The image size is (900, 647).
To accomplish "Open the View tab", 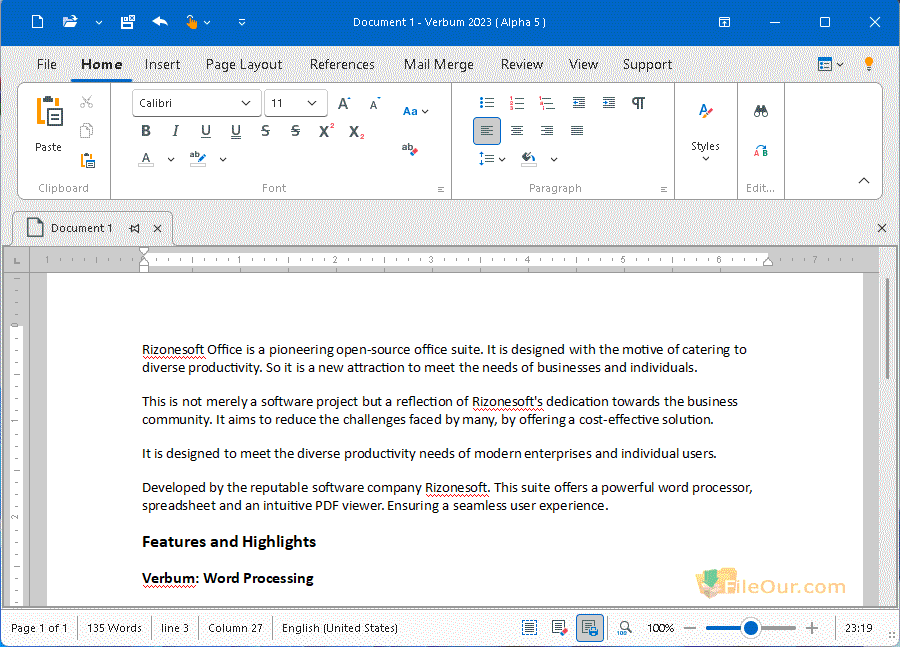I will [583, 64].
